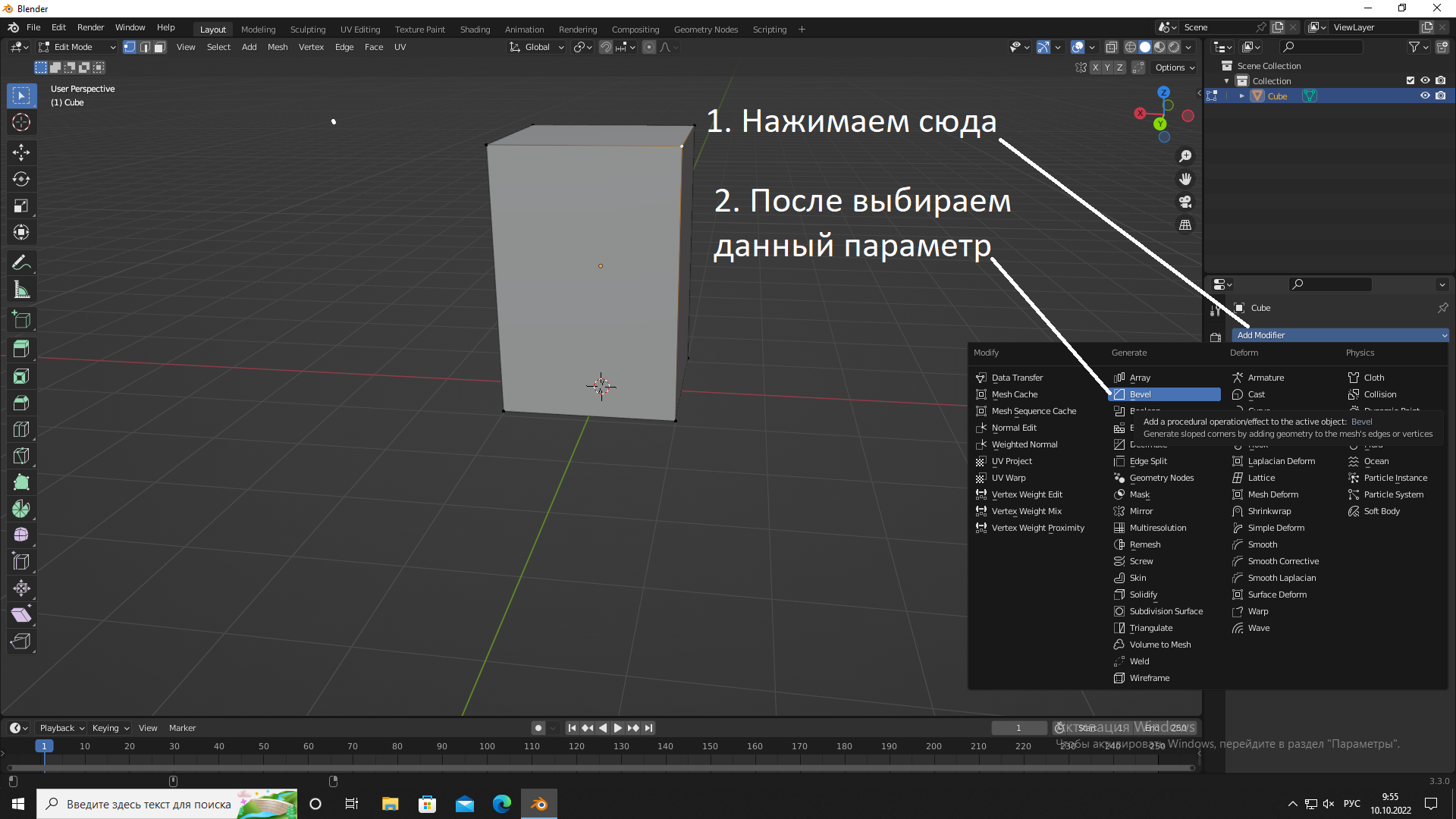1456x819 pixels.
Task: Click the zoom view magnifier icon
Action: click(x=1185, y=156)
